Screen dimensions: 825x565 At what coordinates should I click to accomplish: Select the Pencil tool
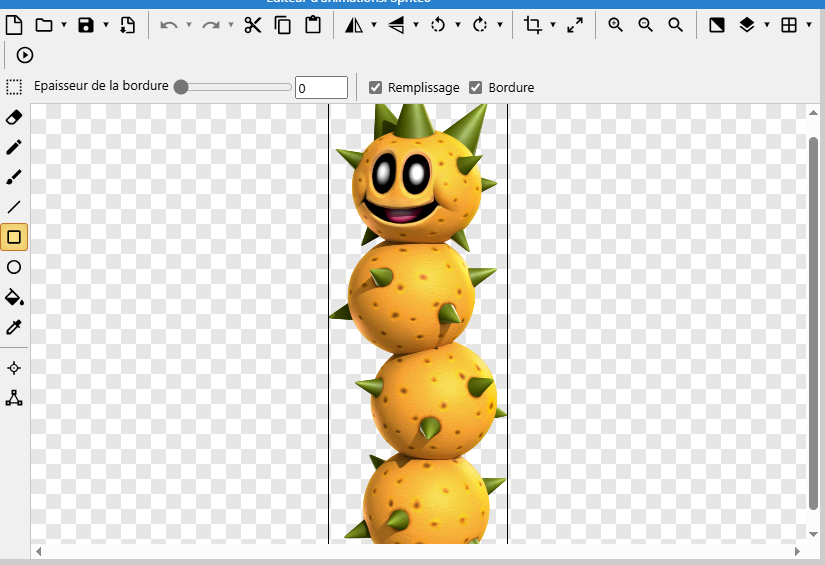click(x=14, y=147)
